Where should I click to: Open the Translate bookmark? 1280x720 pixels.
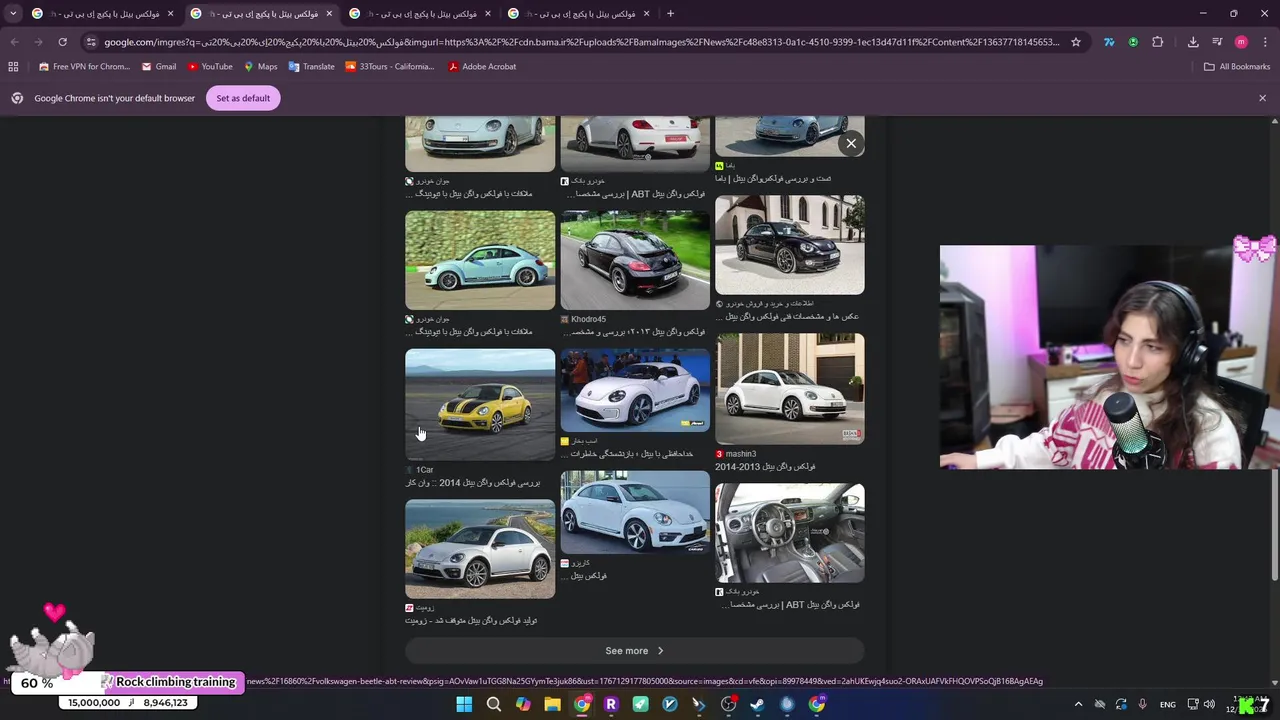(311, 66)
